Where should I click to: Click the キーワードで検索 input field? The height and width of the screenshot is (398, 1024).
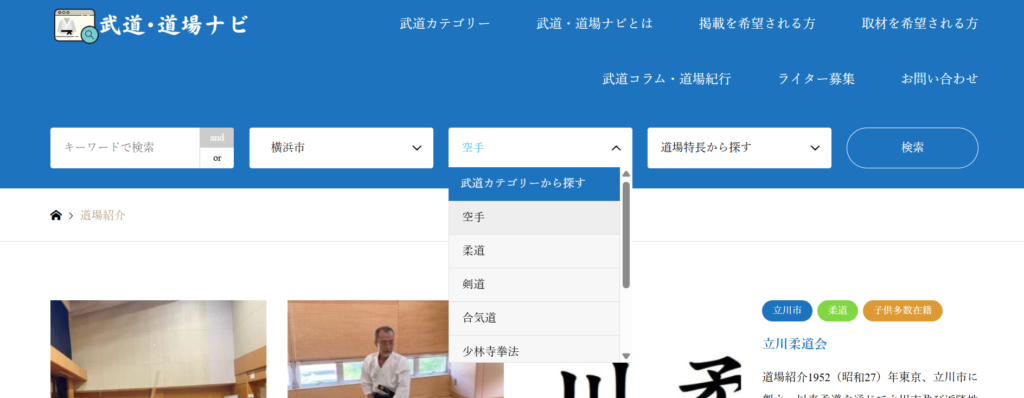(x=125, y=148)
